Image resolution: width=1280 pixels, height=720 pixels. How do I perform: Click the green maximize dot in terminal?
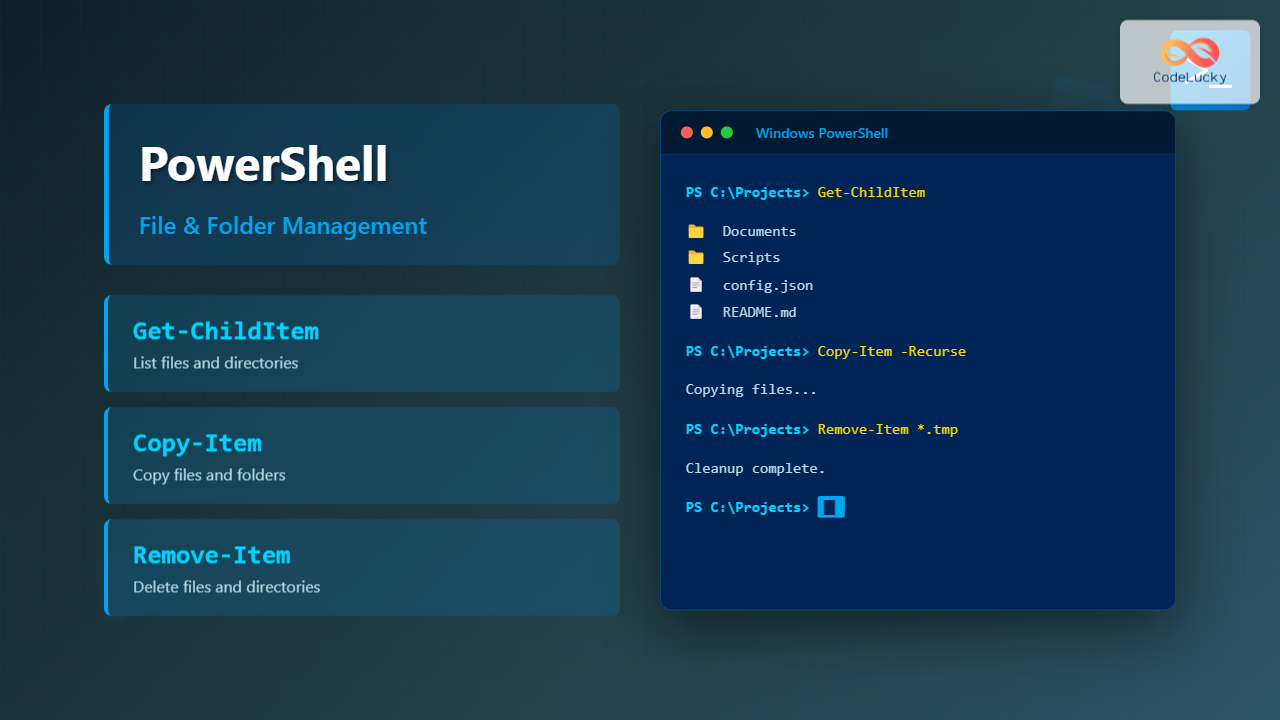click(x=727, y=133)
